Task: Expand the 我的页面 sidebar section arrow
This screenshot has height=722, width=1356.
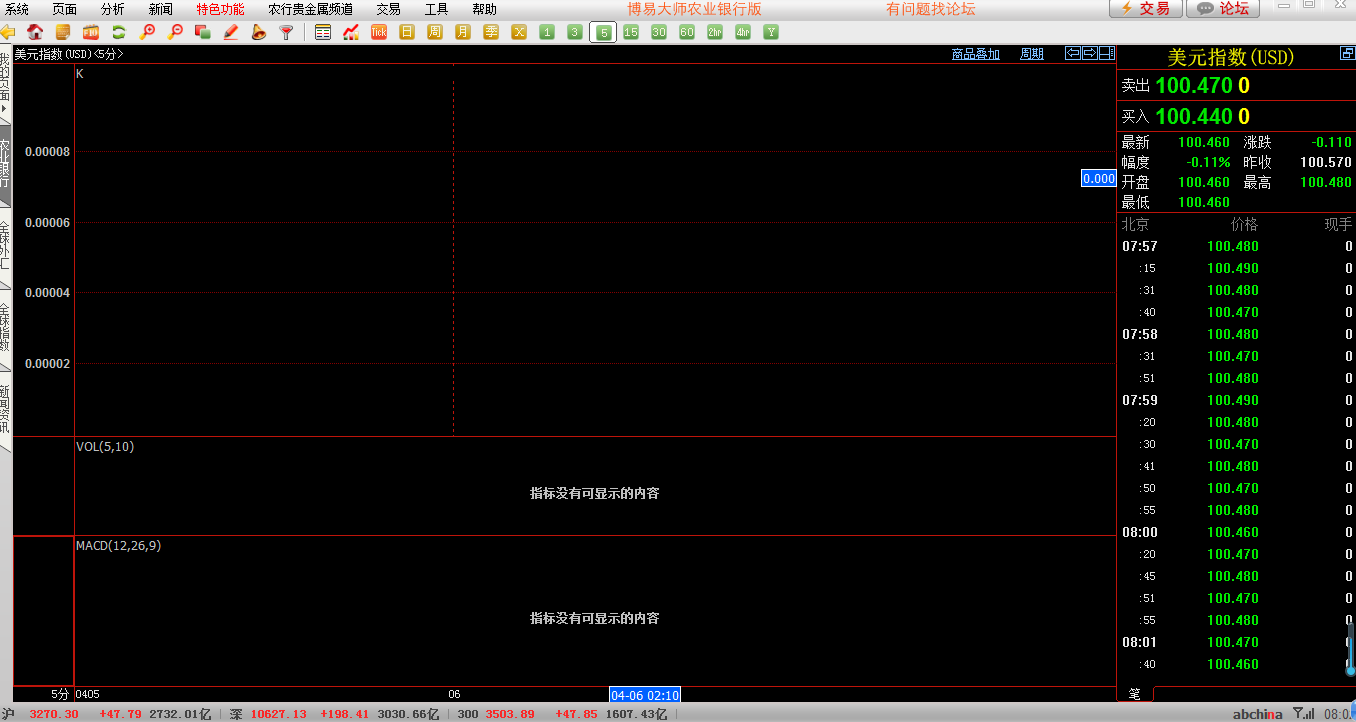Action: point(5,107)
